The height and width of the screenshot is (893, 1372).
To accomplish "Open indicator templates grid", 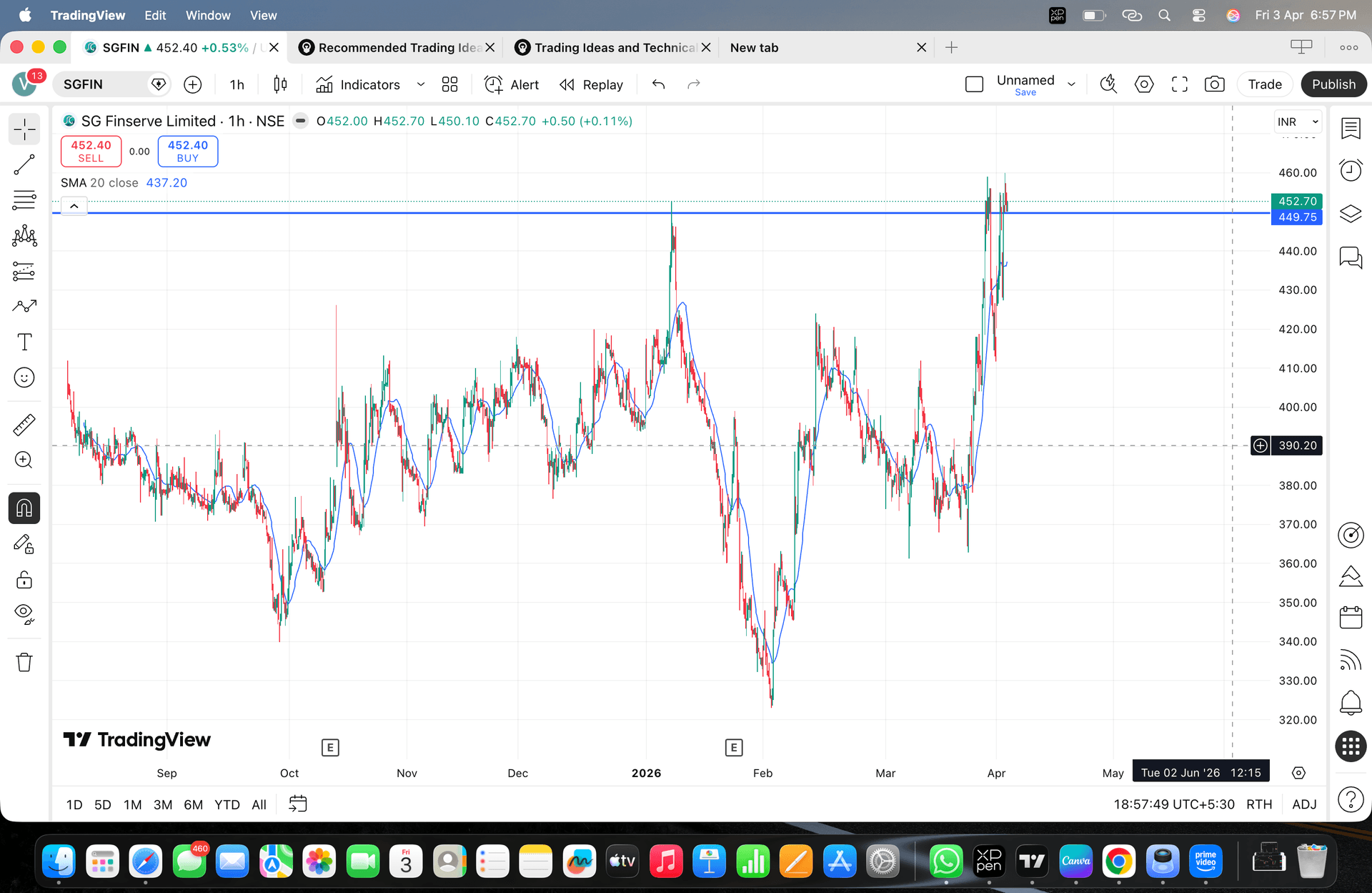I will pos(449,84).
